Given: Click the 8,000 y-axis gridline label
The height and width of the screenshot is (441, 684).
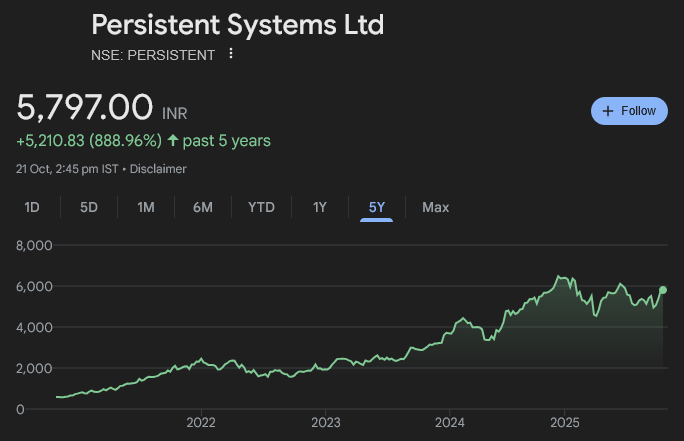Looking at the screenshot, I should 33,245.
